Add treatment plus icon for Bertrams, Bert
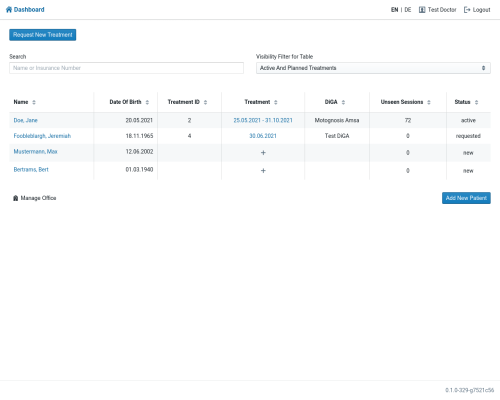 pos(263,171)
